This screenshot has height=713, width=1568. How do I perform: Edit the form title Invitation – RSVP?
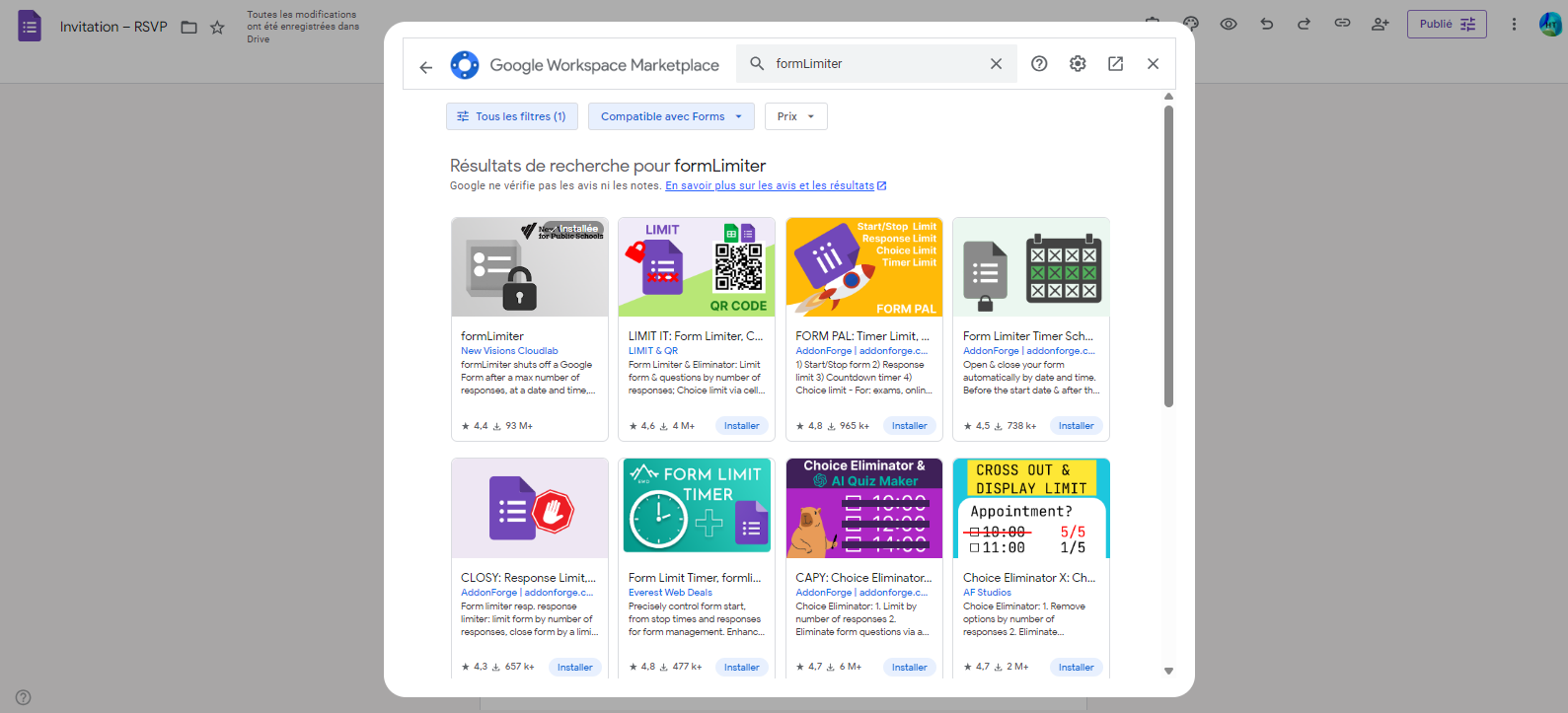click(x=113, y=27)
